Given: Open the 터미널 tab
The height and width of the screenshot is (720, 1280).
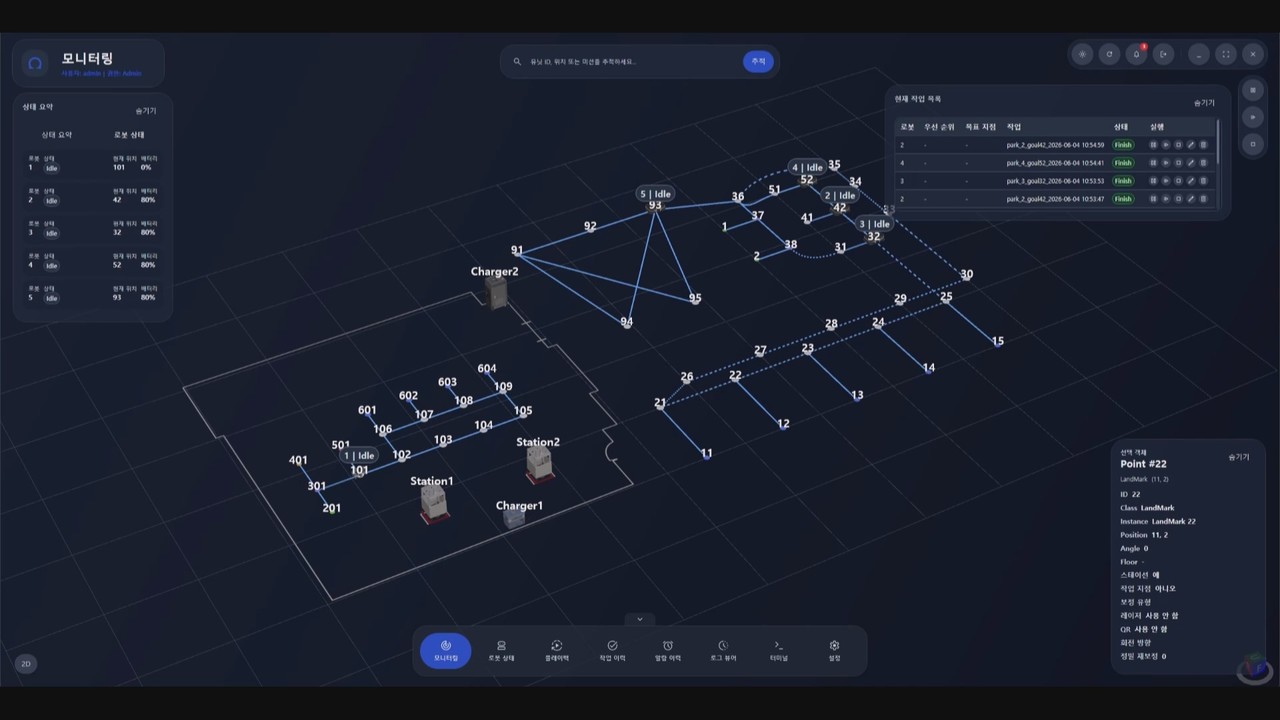Looking at the screenshot, I should coord(779,651).
